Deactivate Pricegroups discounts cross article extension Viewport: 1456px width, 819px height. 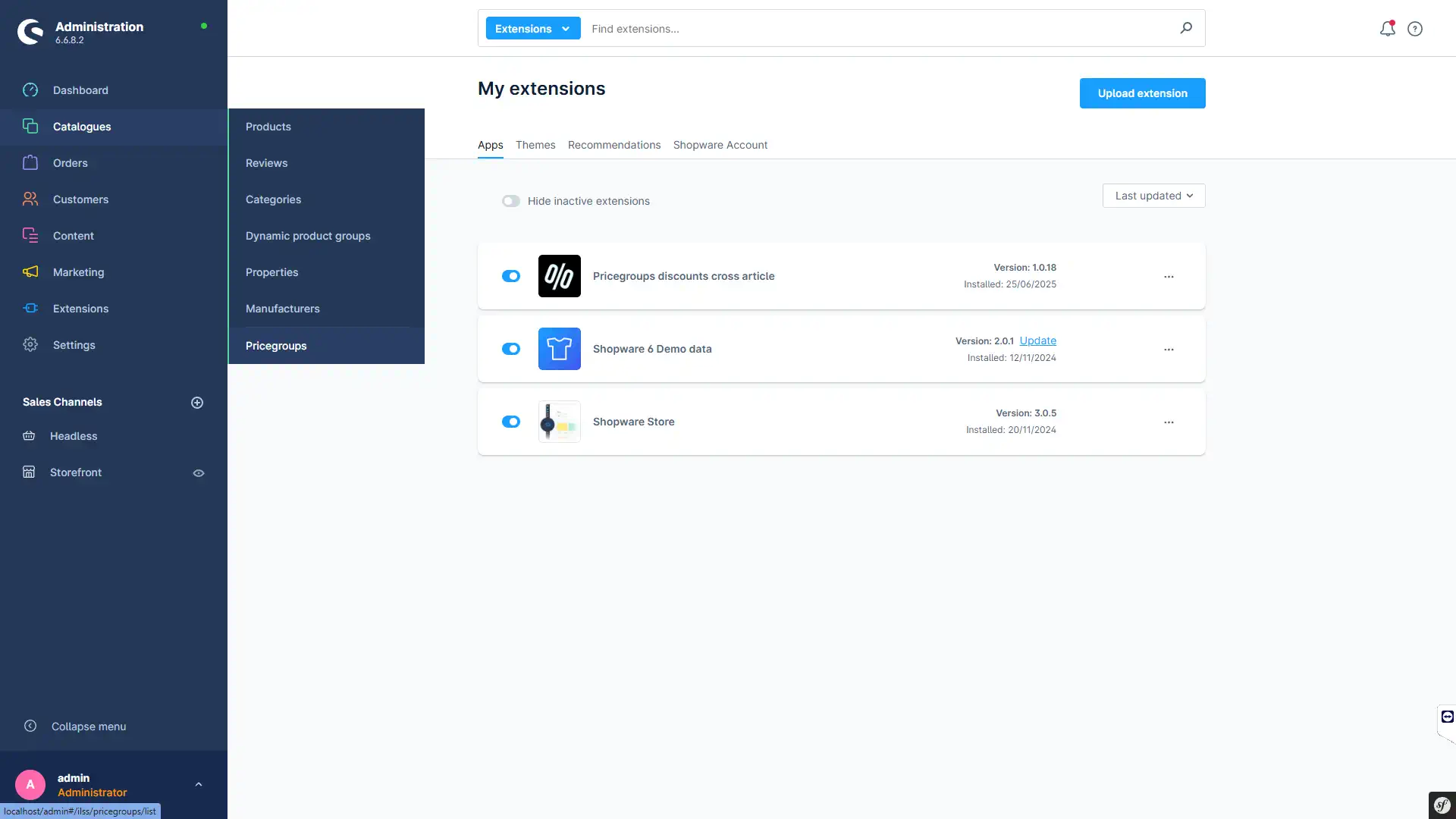pyautogui.click(x=511, y=276)
